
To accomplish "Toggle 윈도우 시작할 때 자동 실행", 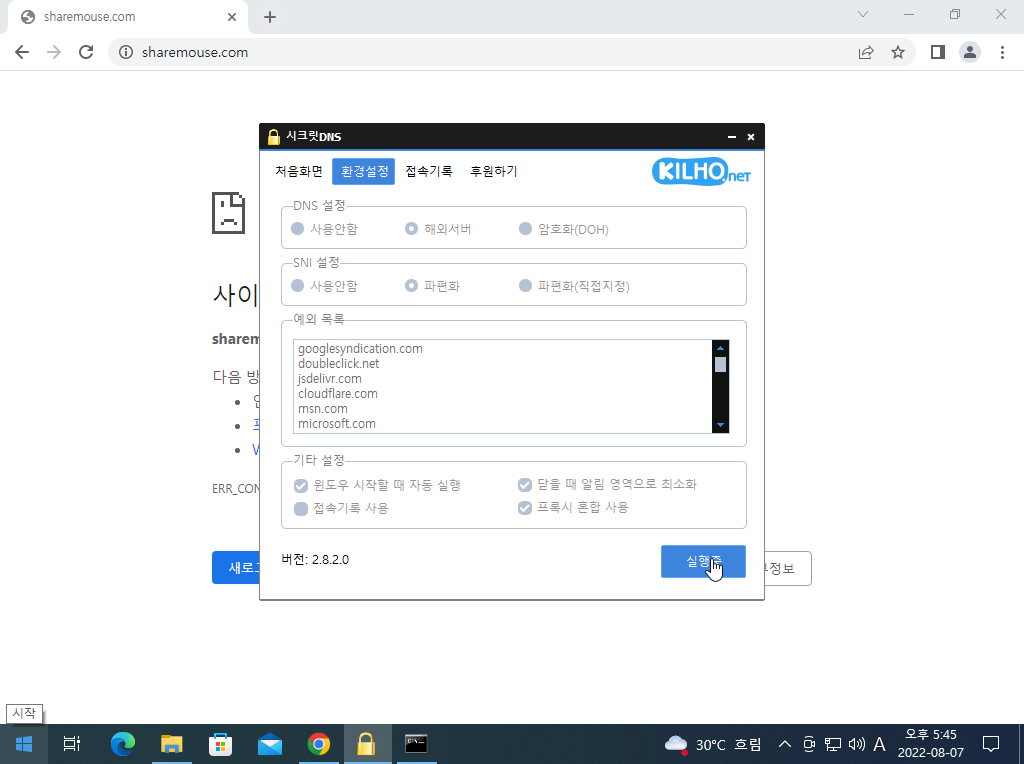I will point(301,485).
